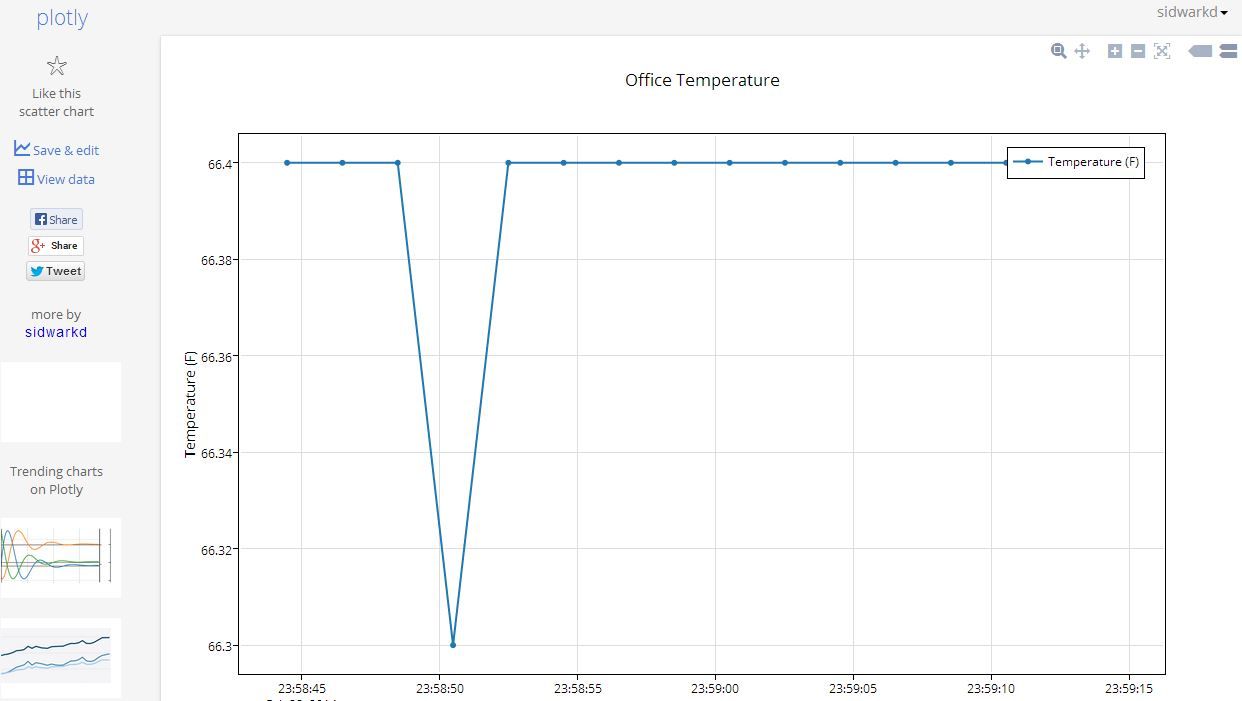Click the zoom in plus icon
The image size is (1242, 701).
(1115, 51)
